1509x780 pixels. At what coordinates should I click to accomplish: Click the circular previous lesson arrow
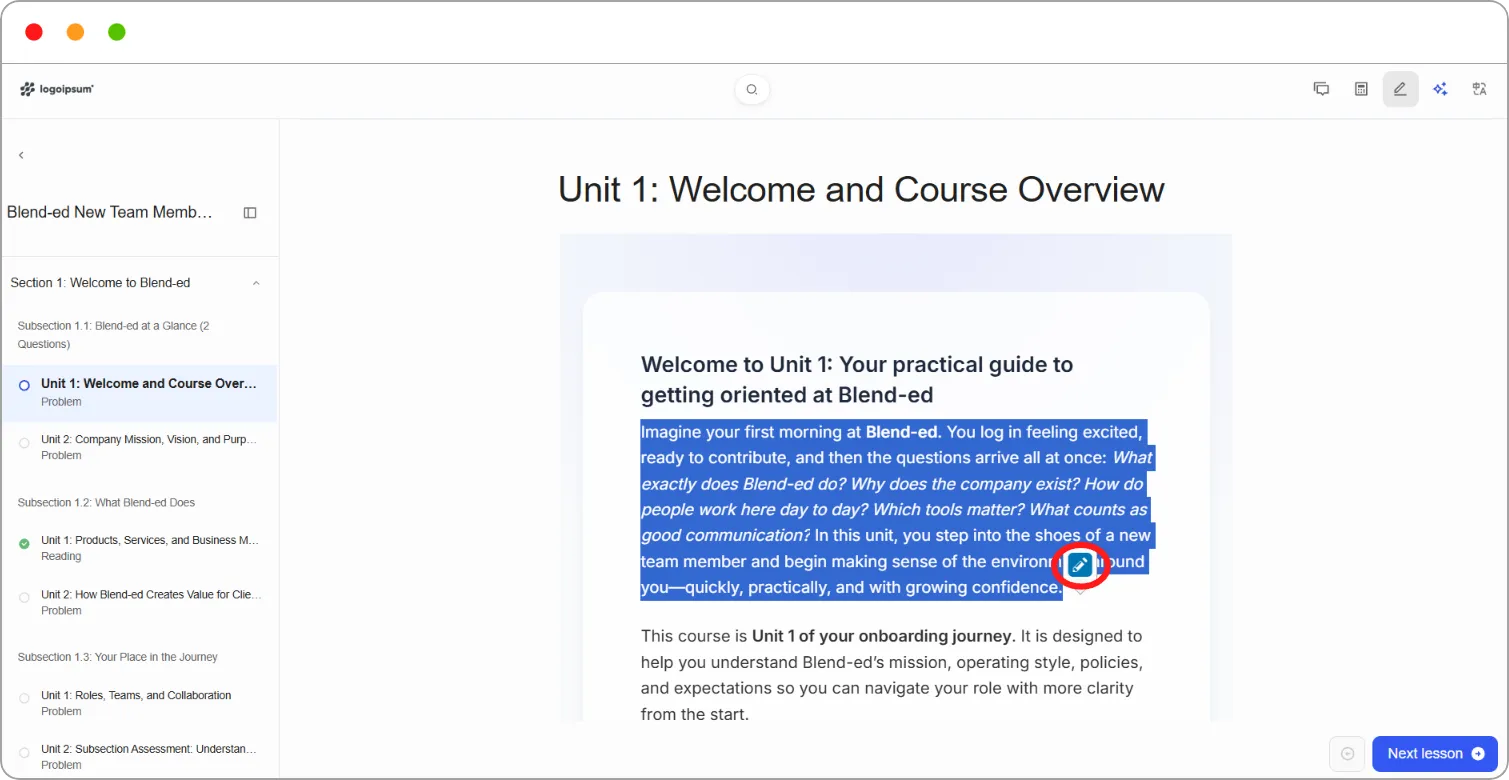1347,754
